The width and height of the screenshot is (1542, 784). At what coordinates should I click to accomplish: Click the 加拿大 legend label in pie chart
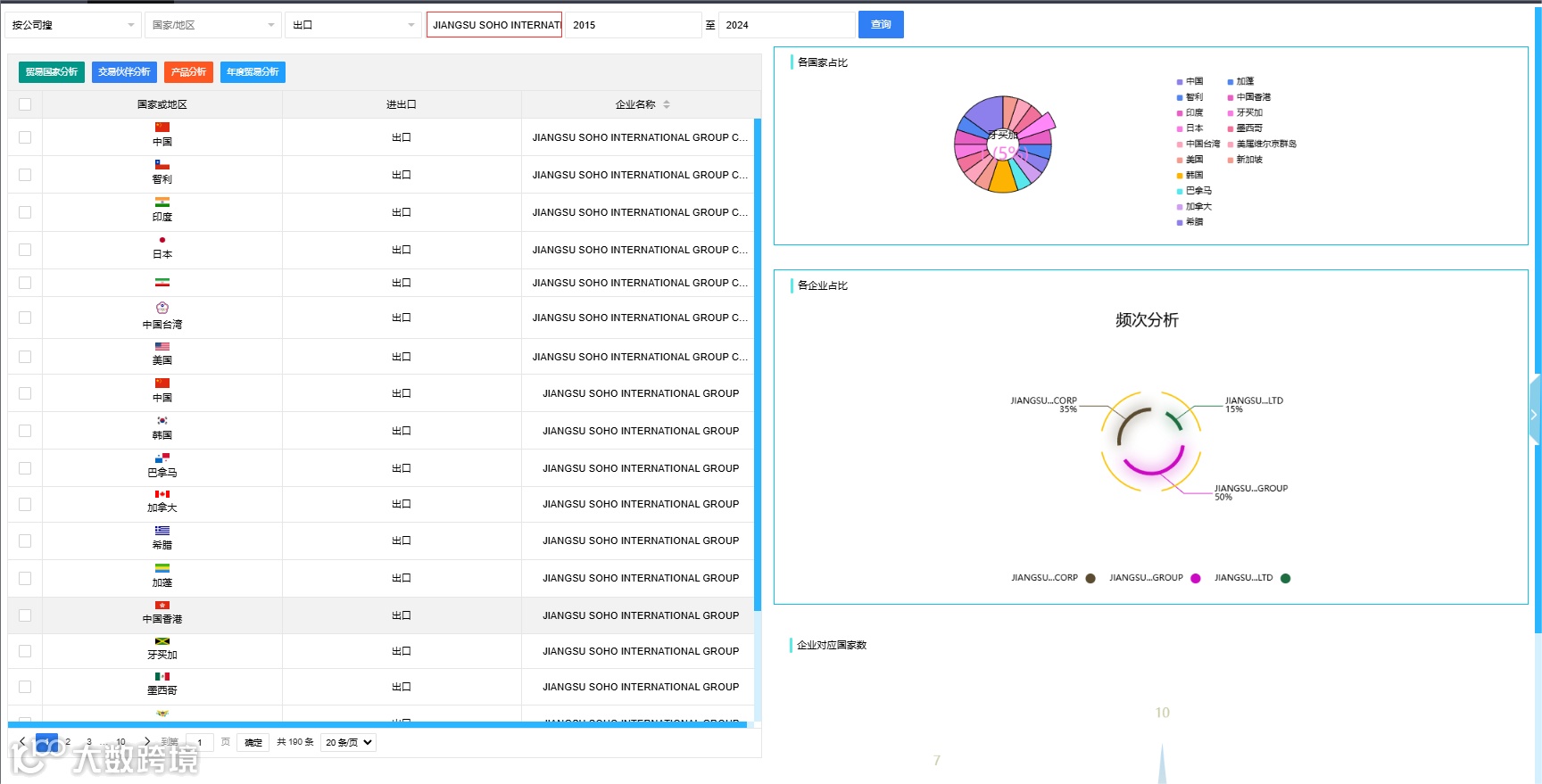1198,207
